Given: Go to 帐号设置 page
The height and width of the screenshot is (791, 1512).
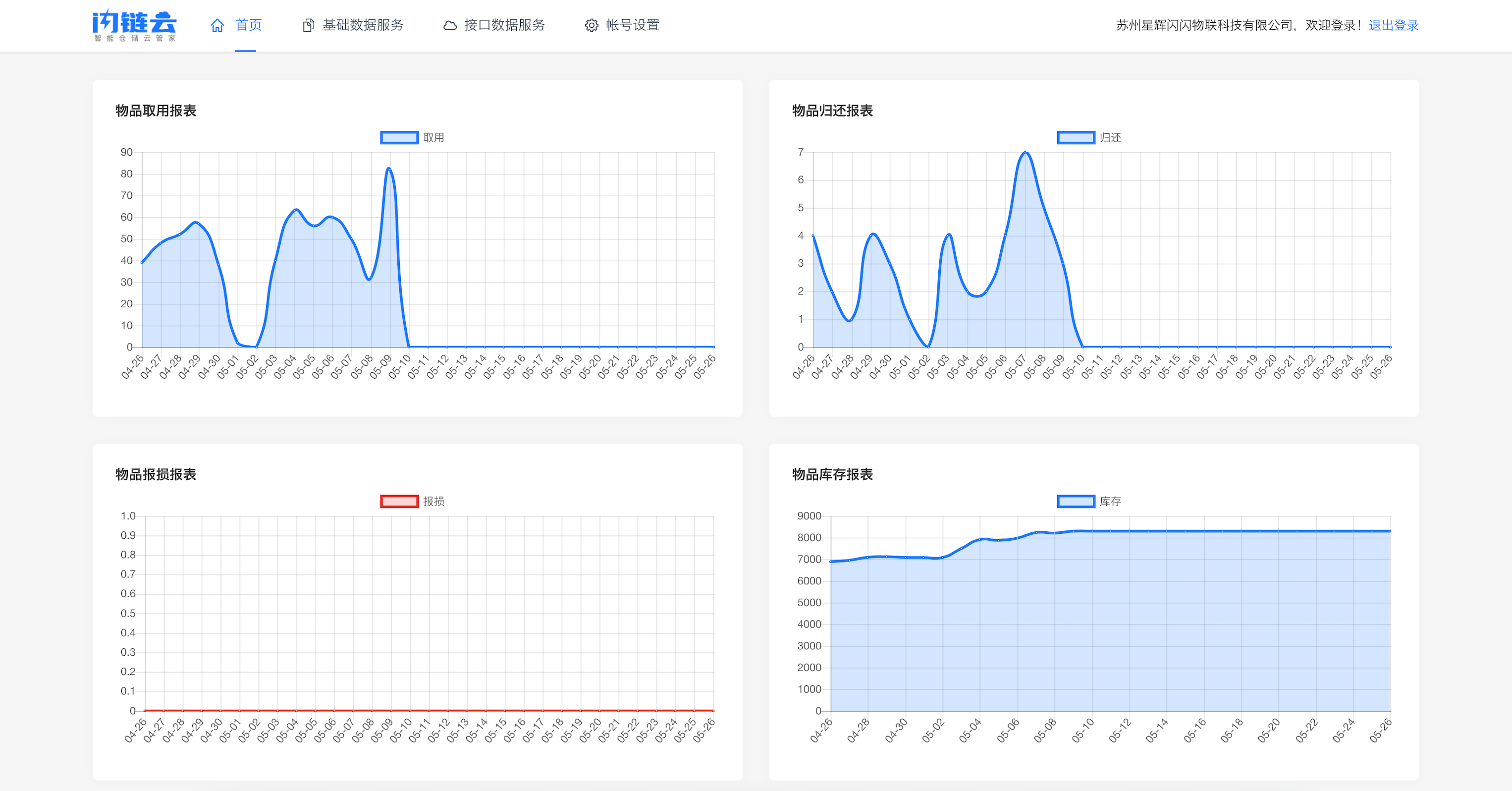Looking at the screenshot, I should point(633,25).
